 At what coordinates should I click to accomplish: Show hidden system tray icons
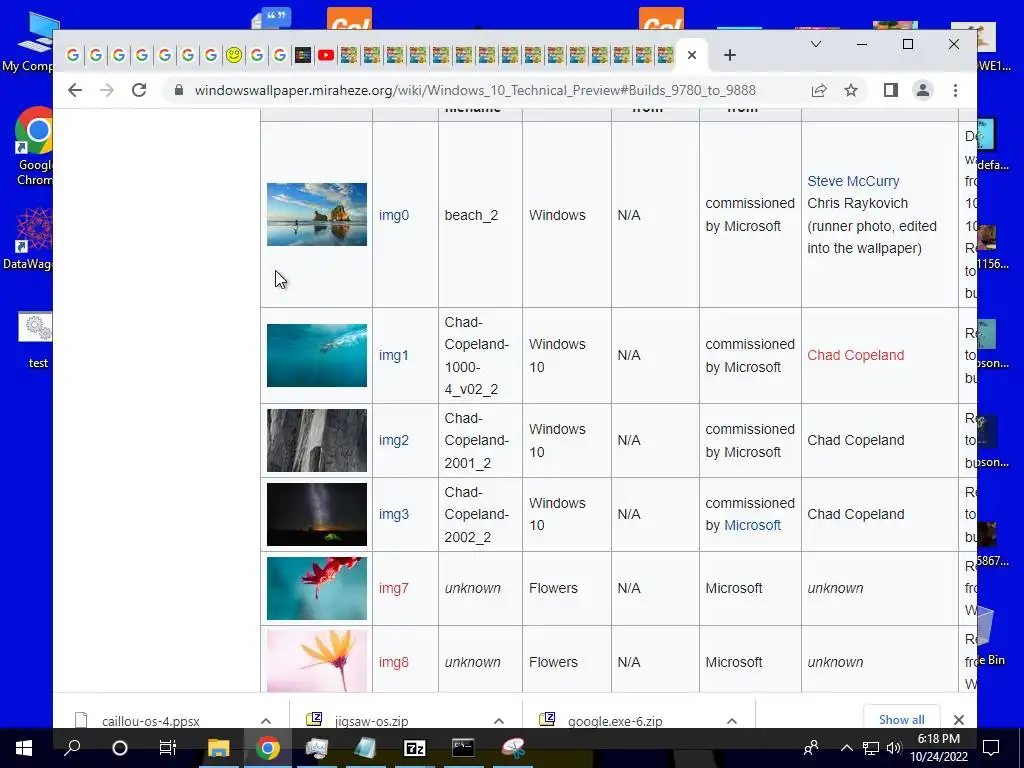846,748
